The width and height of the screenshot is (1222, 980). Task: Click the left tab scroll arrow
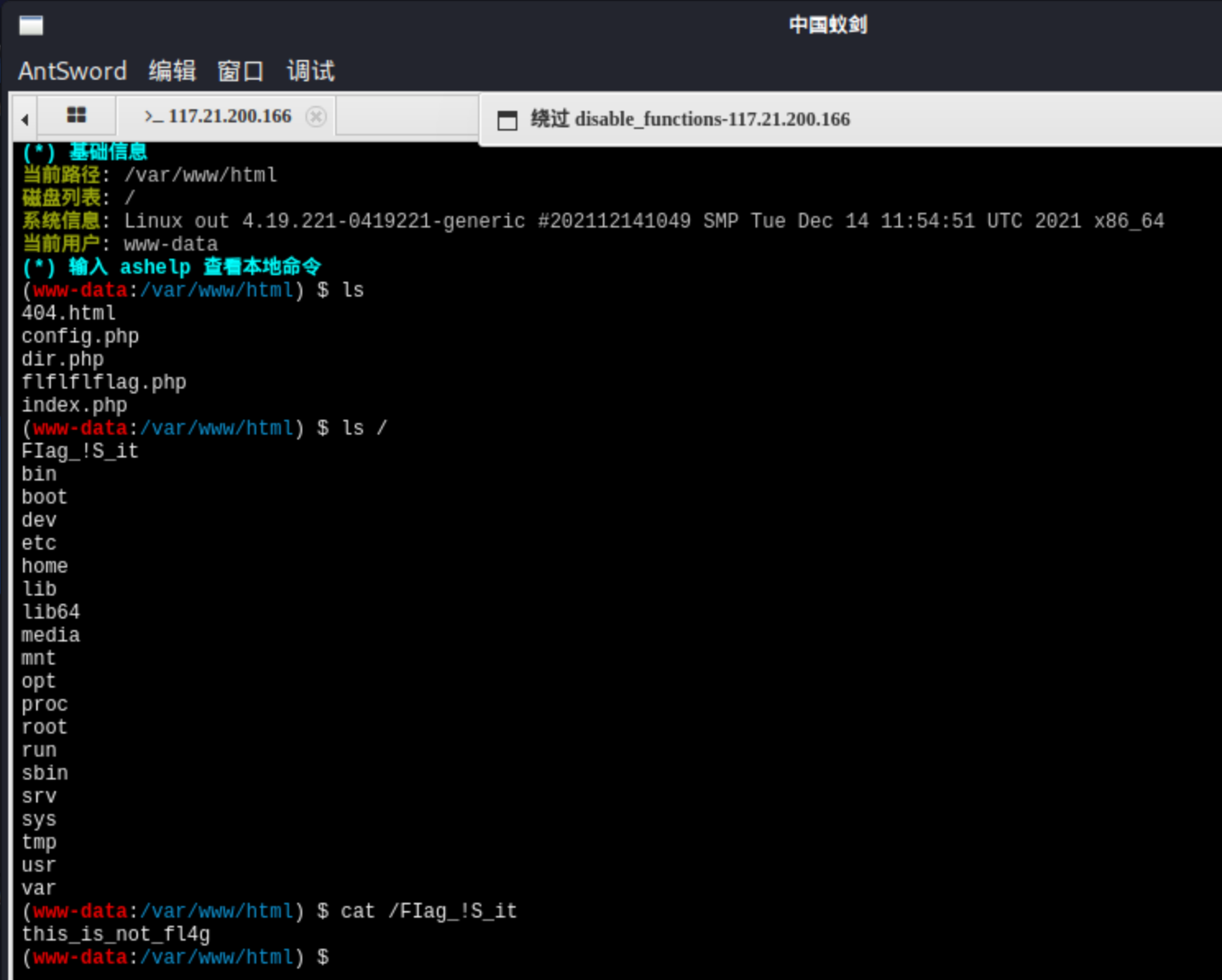click(x=25, y=119)
